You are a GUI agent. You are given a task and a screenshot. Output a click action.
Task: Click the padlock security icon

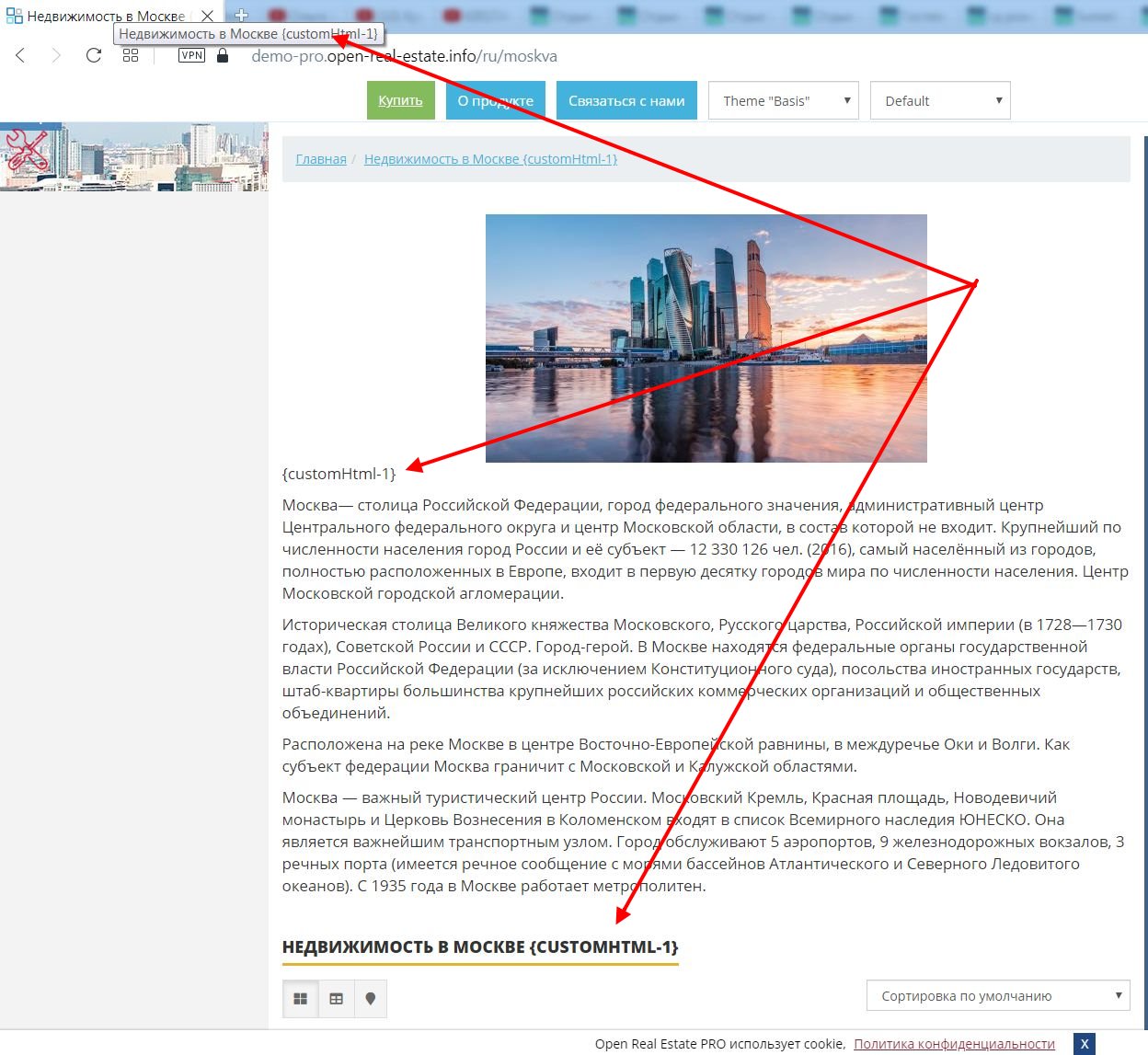222,55
